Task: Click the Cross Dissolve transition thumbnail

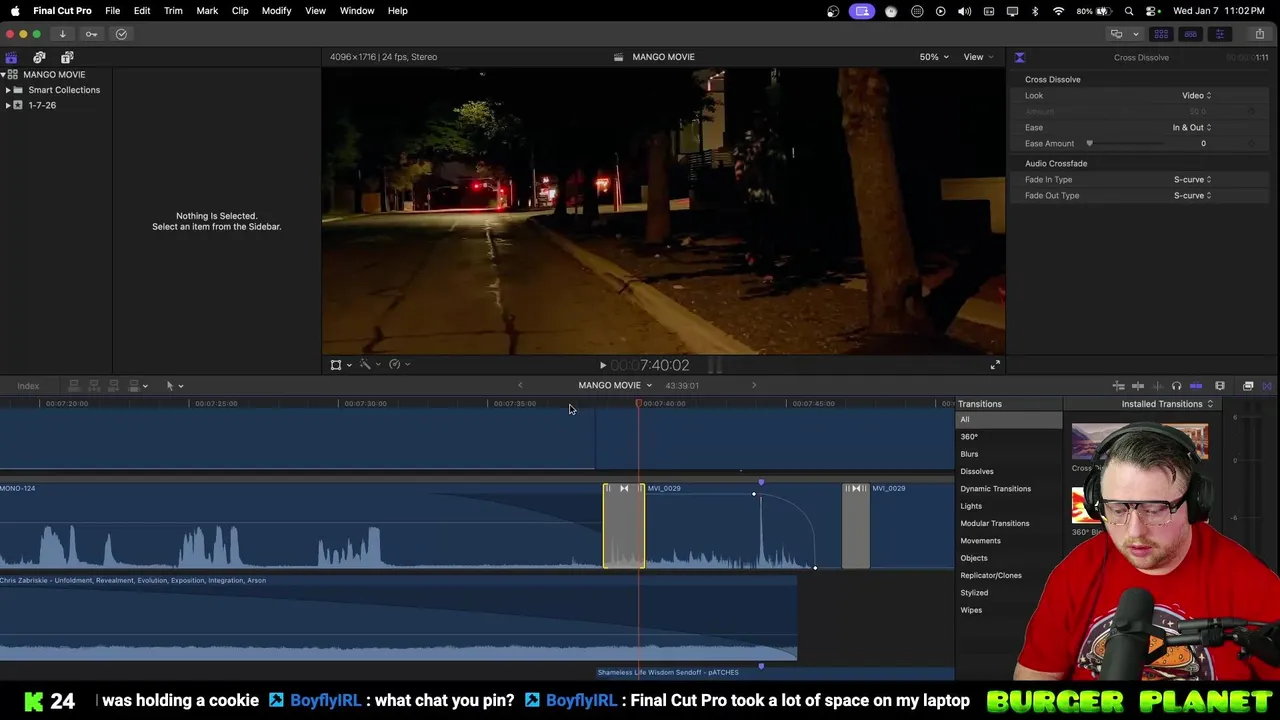Action: pos(1140,443)
